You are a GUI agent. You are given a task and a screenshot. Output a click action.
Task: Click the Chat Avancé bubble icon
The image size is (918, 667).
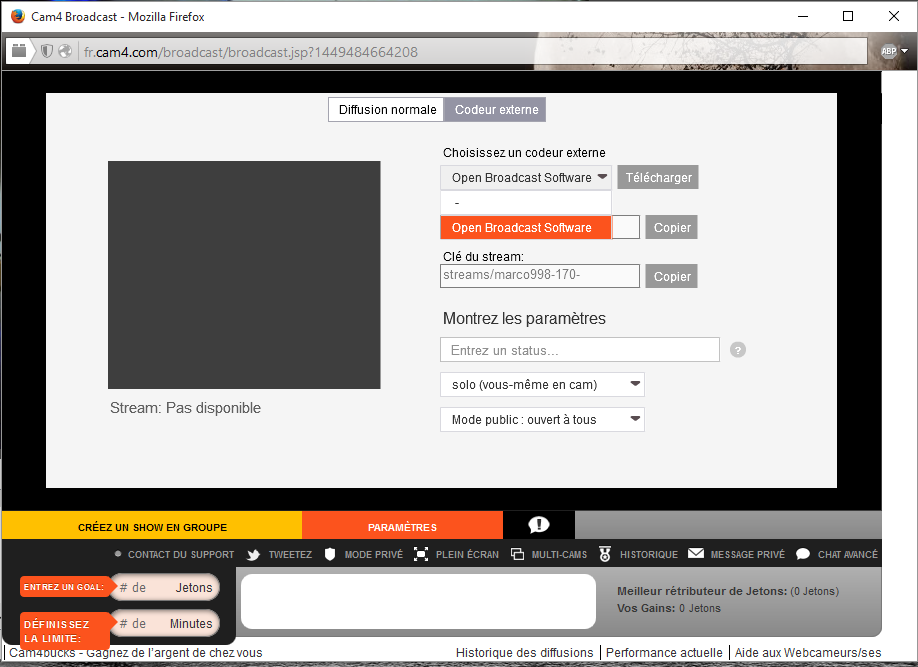(x=803, y=554)
